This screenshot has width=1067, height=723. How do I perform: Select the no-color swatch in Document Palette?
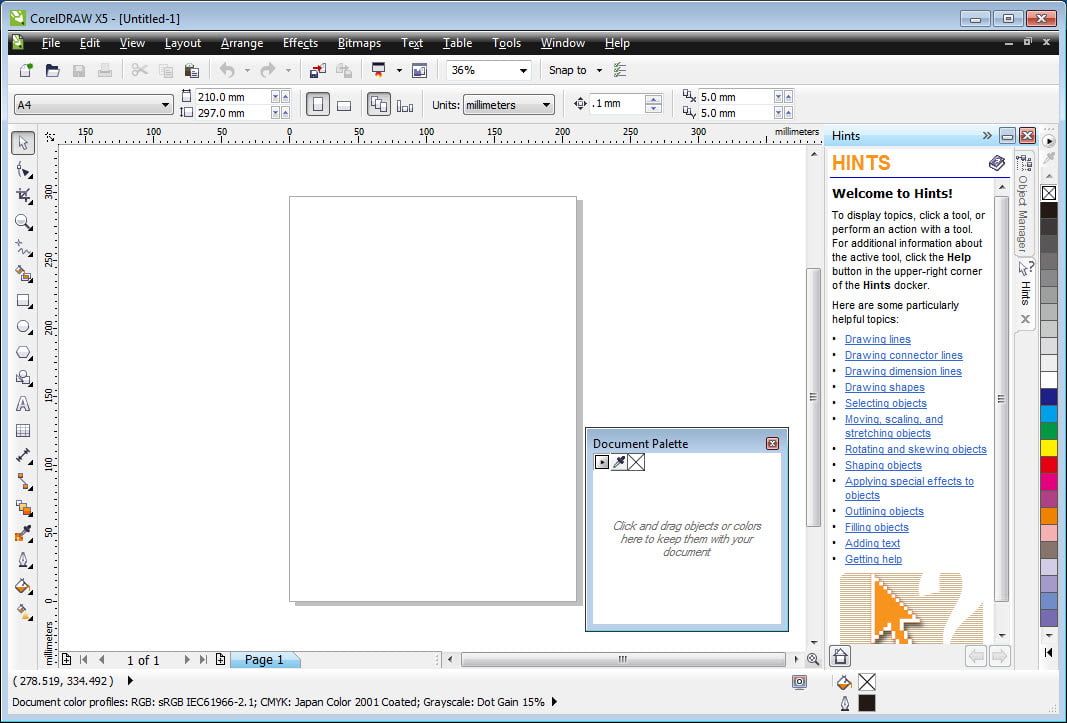(636, 462)
